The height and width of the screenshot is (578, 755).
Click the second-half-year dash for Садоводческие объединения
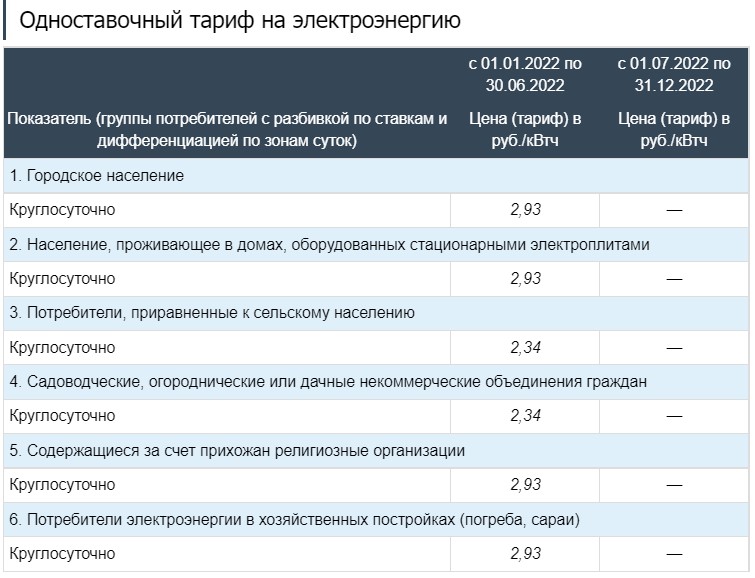pos(674,416)
